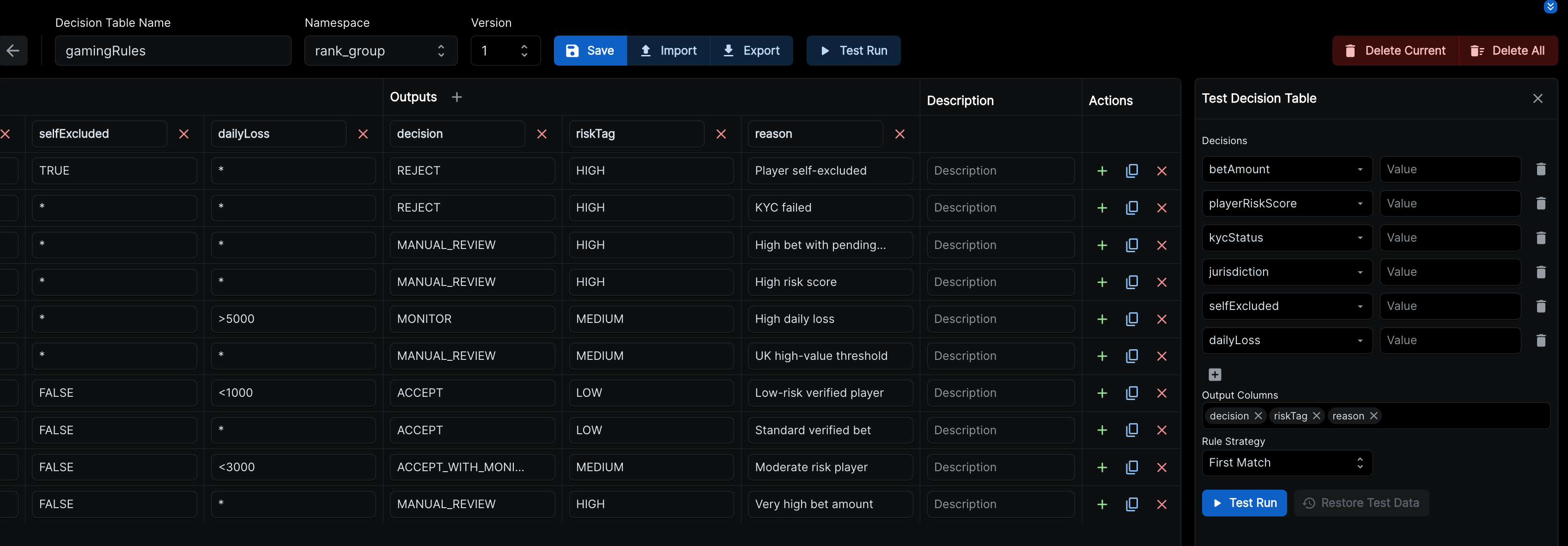Click the Save button
This screenshot has width=1568, height=546.
590,50
